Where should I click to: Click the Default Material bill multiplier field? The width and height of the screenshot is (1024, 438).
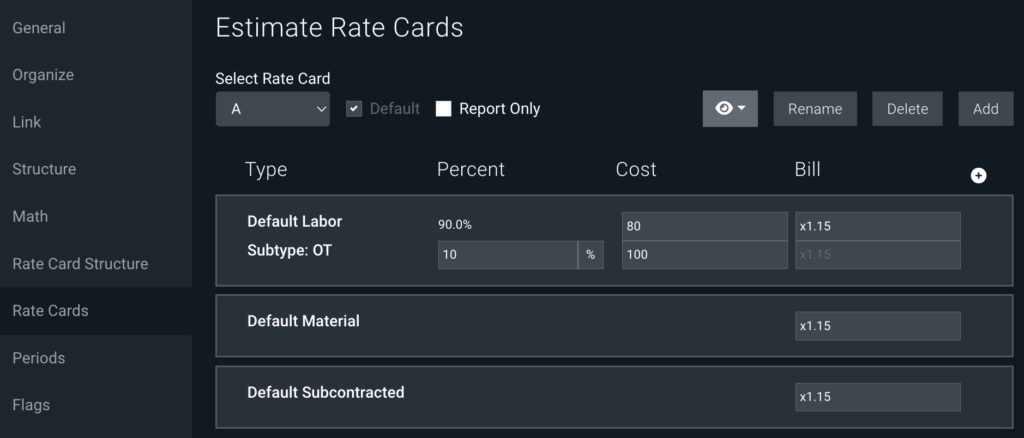[x=878, y=326]
